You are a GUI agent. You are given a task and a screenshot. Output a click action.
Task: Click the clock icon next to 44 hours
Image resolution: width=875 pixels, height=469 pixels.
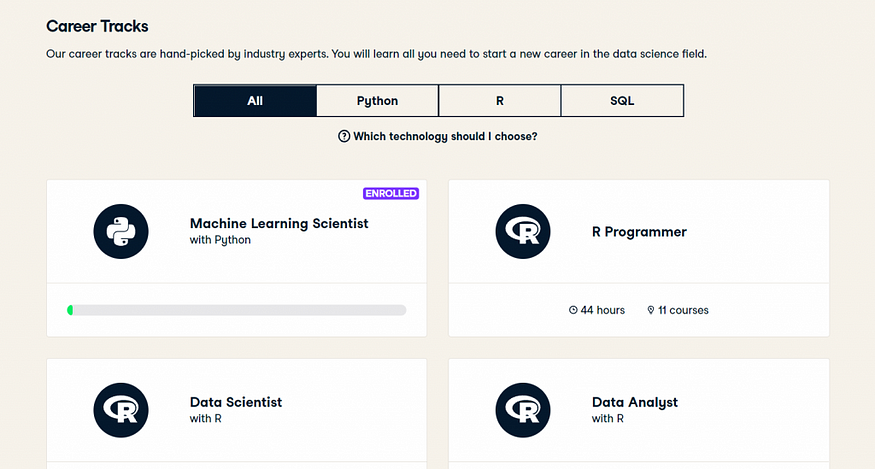(x=573, y=310)
